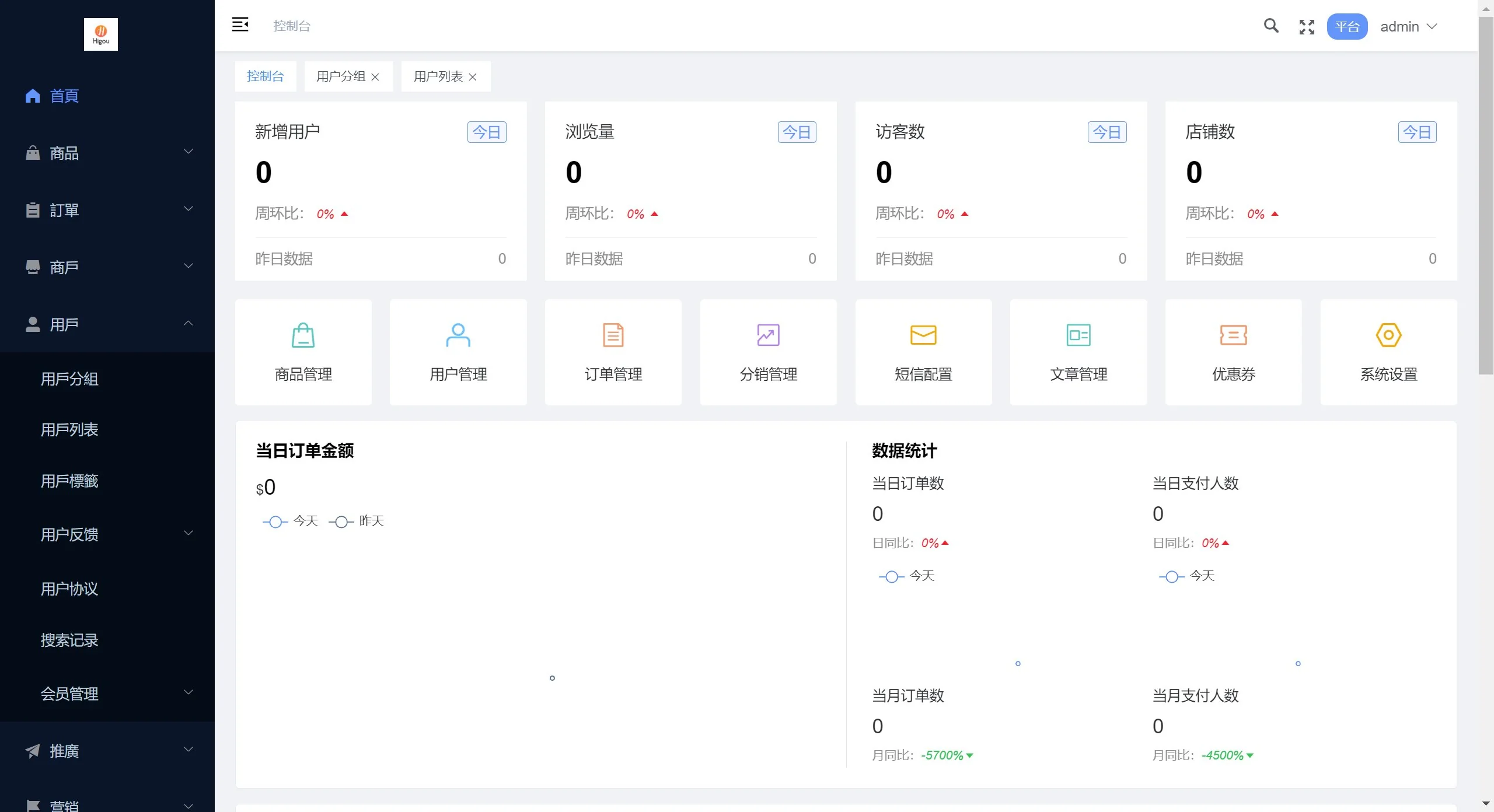Click the collapse sidebar hamburger icon

click(240, 25)
